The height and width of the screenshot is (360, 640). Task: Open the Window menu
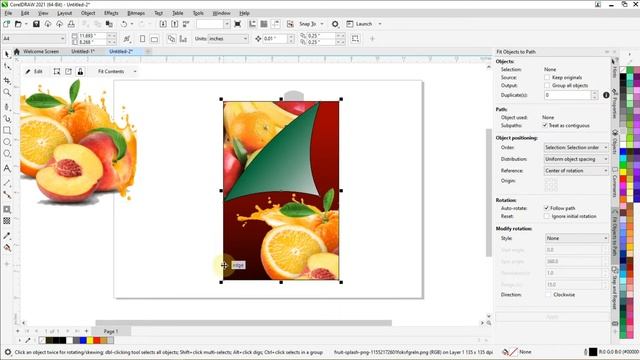click(221, 13)
